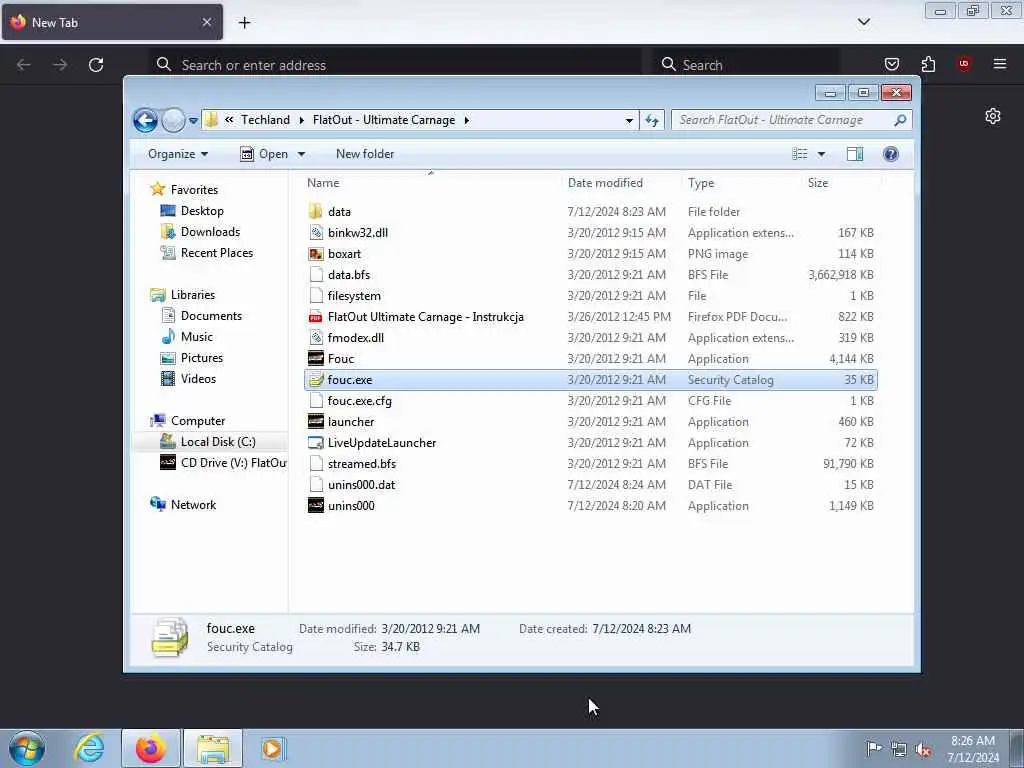This screenshot has width=1024, height=768.
Task: Select FlatOut Ultimate Carnage - Instrukcja PDF icon
Action: click(316, 317)
